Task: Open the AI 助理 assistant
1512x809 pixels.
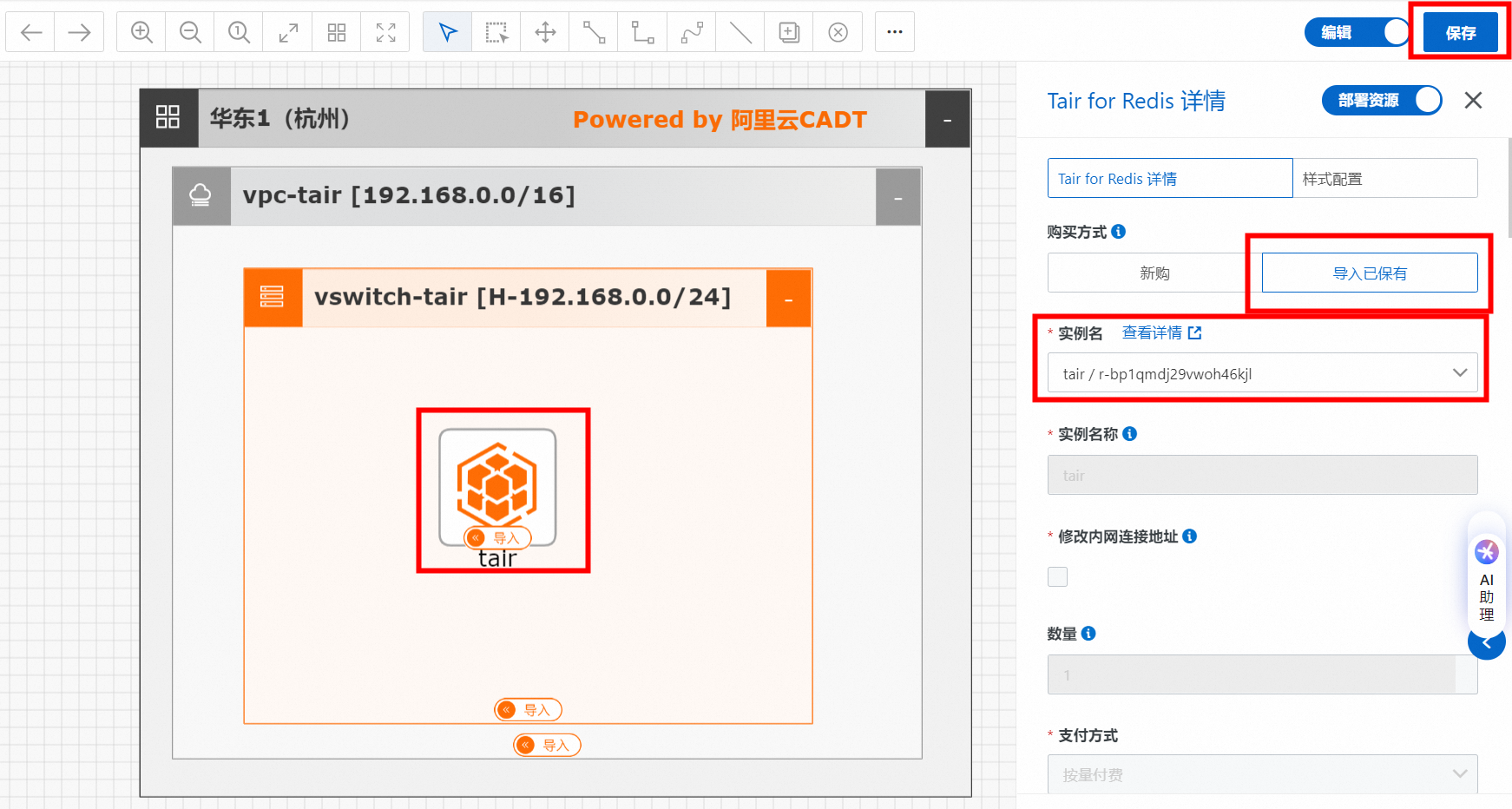Action: [x=1487, y=580]
